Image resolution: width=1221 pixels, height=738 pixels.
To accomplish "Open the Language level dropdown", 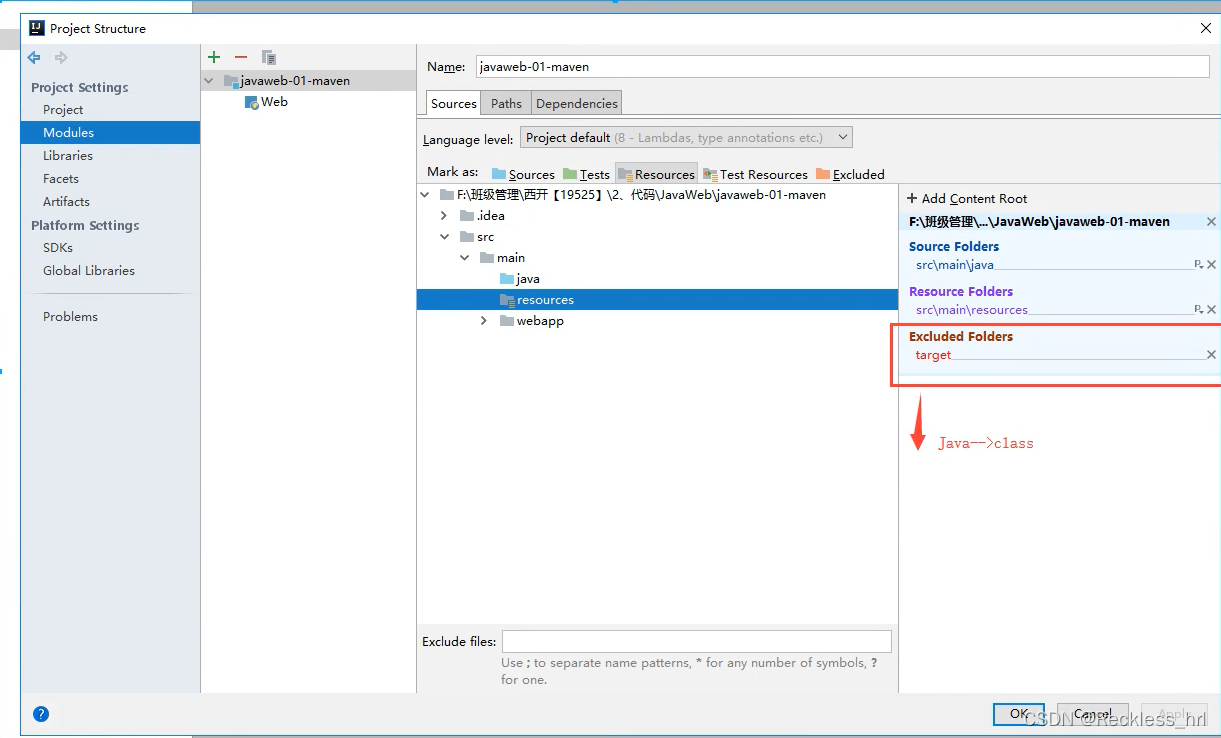I will click(x=686, y=138).
